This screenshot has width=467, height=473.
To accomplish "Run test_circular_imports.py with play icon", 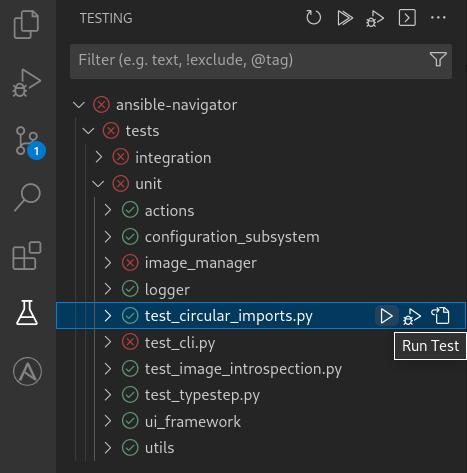I will (386, 316).
